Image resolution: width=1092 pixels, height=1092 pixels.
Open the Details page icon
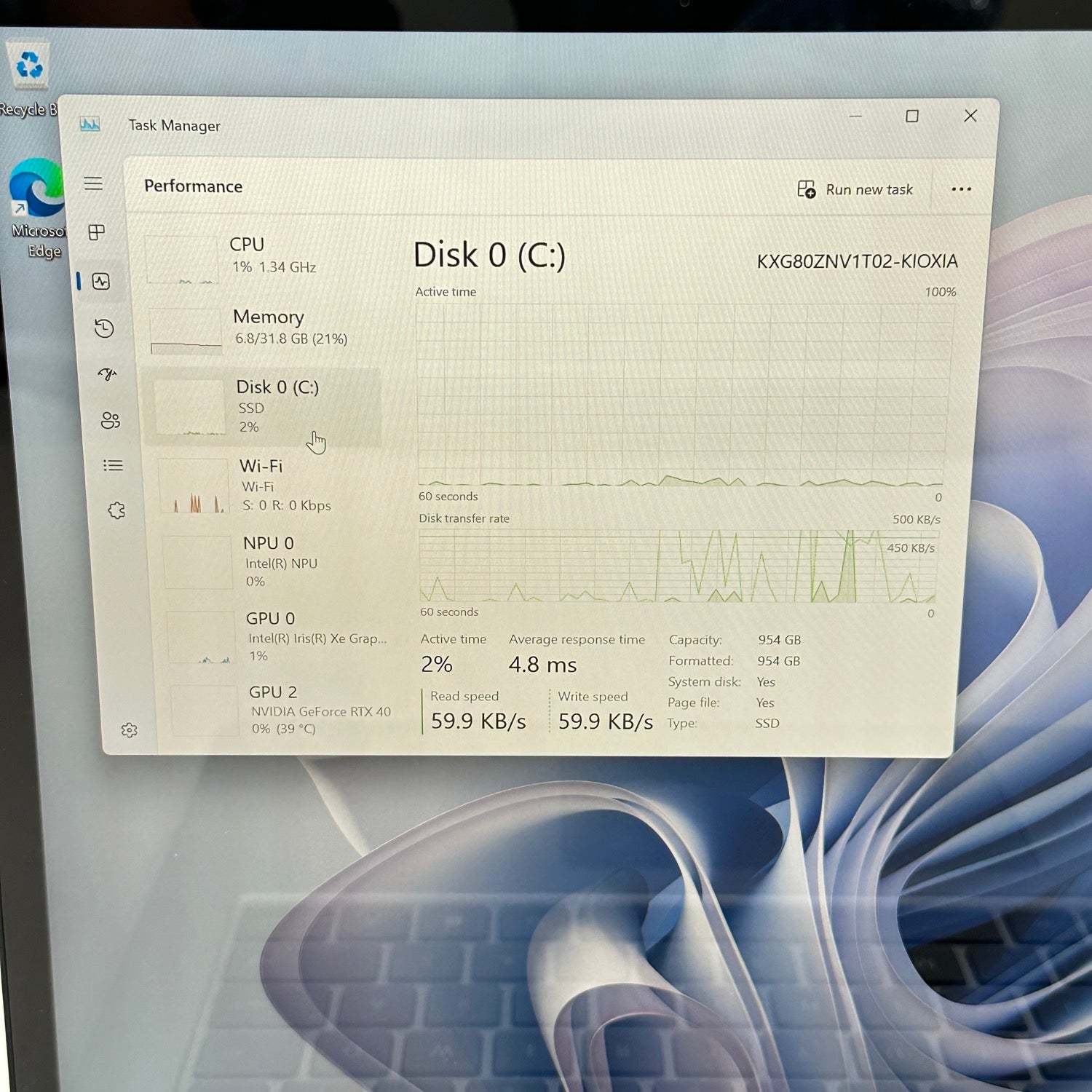tap(113, 465)
